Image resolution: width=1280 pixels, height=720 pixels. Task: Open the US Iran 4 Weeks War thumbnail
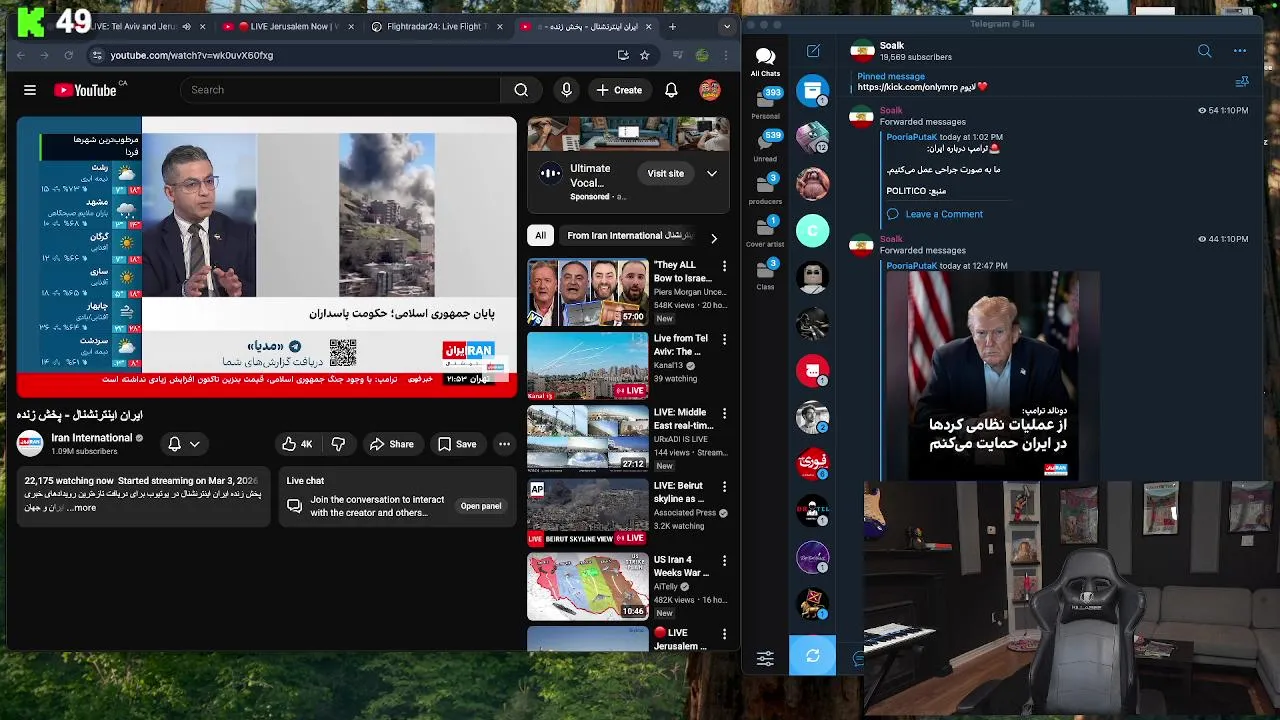tap(587, 588)
